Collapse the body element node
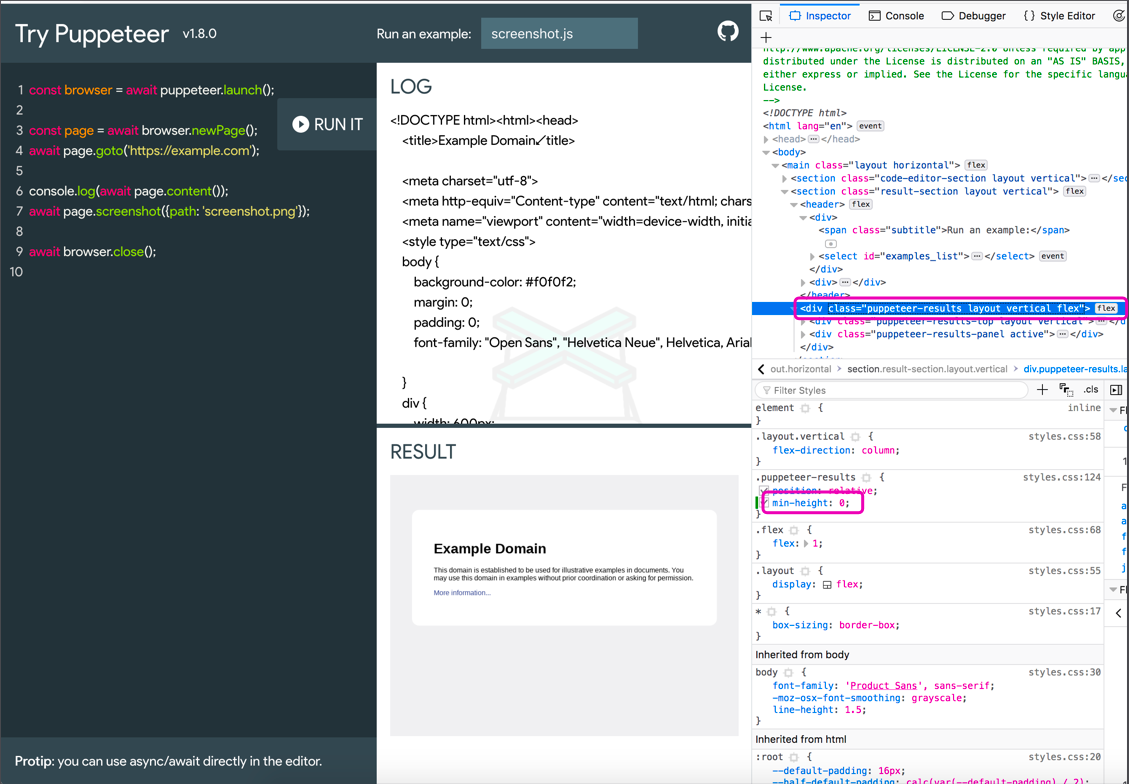Viewport: 1129px width, 784px height. (x=766, y=152)
